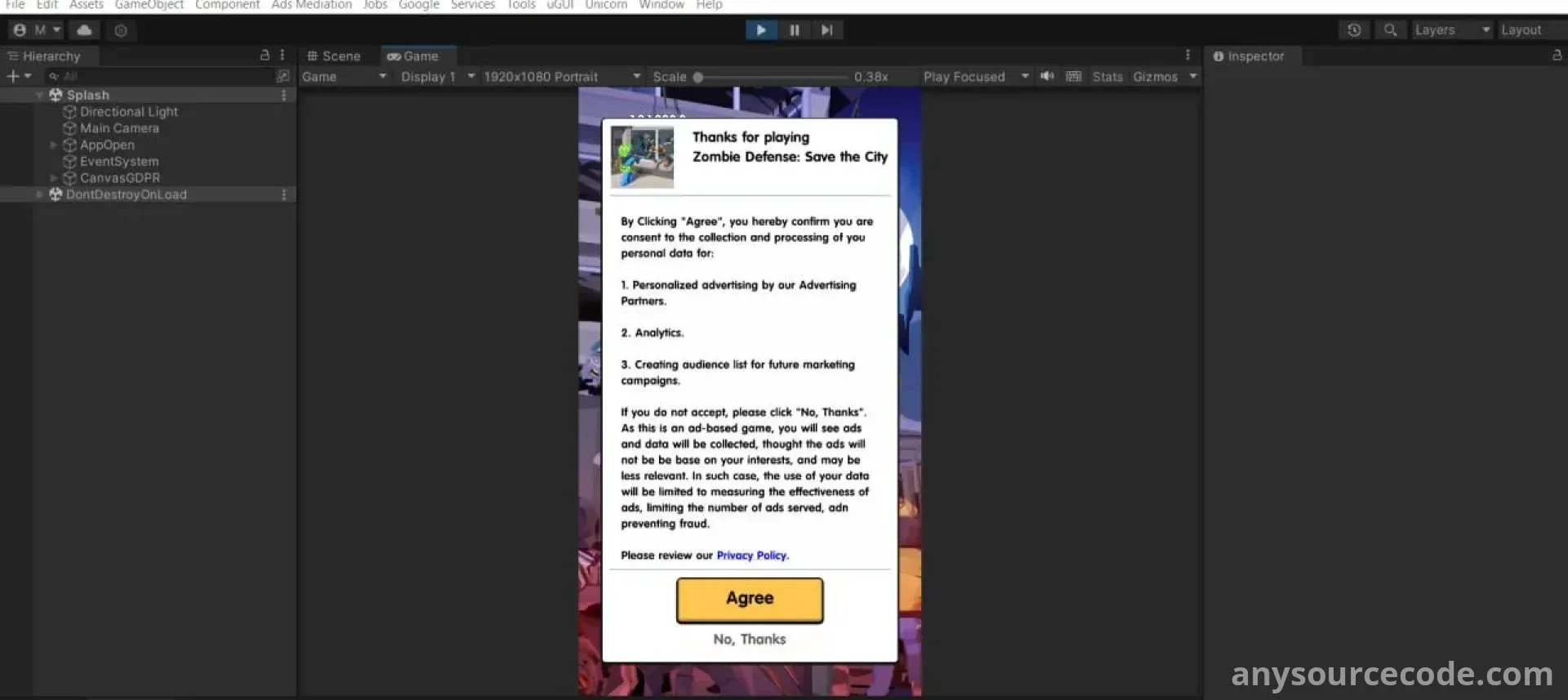
Task: Select CanvasGDPR in the Hierarchy
Action: [x=120, y=178]
